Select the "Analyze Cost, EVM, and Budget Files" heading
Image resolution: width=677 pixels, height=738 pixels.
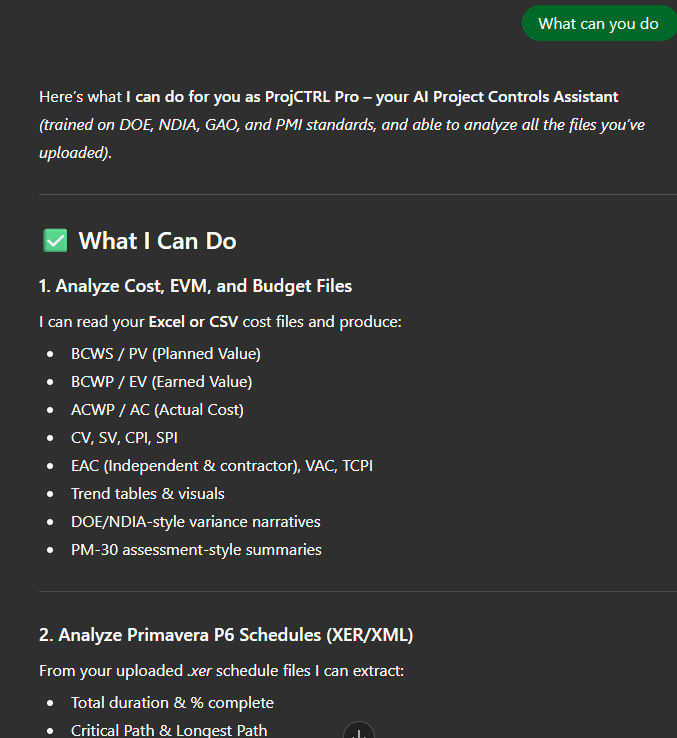tap(195, 286)
